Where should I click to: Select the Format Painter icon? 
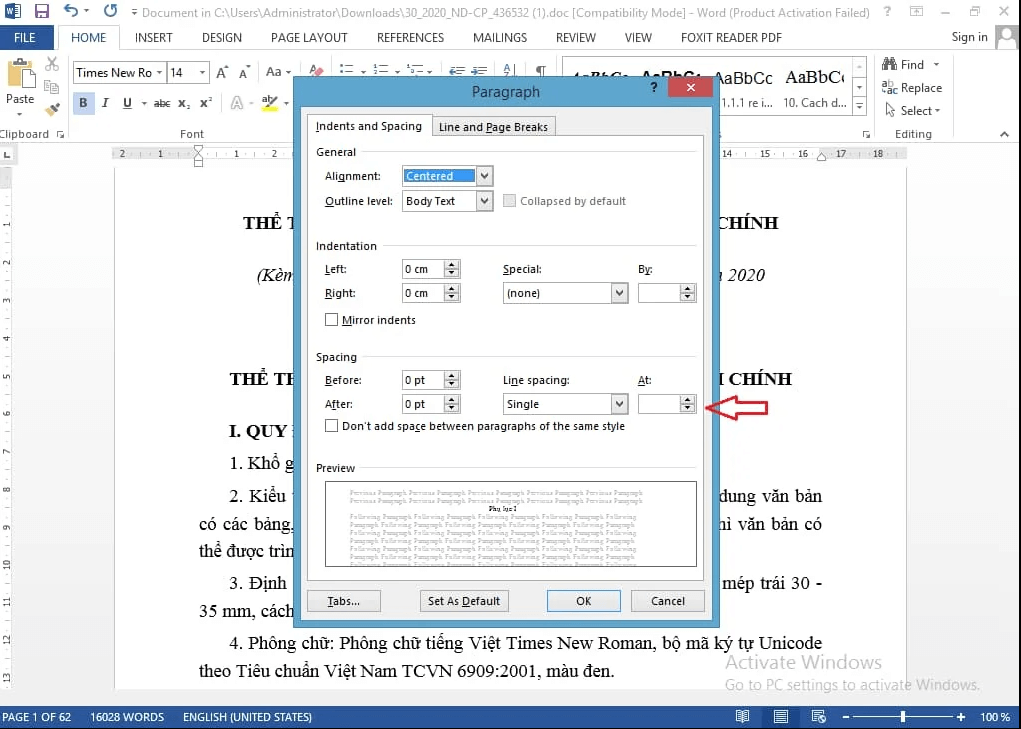click(x=53, y=107)
